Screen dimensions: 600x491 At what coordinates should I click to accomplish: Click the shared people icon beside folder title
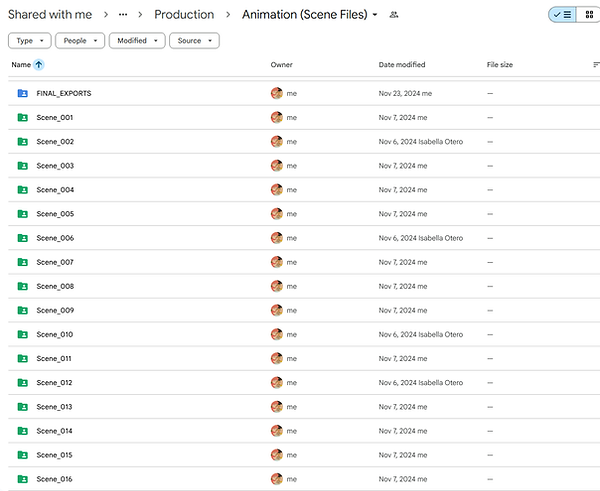click(394, 15)
